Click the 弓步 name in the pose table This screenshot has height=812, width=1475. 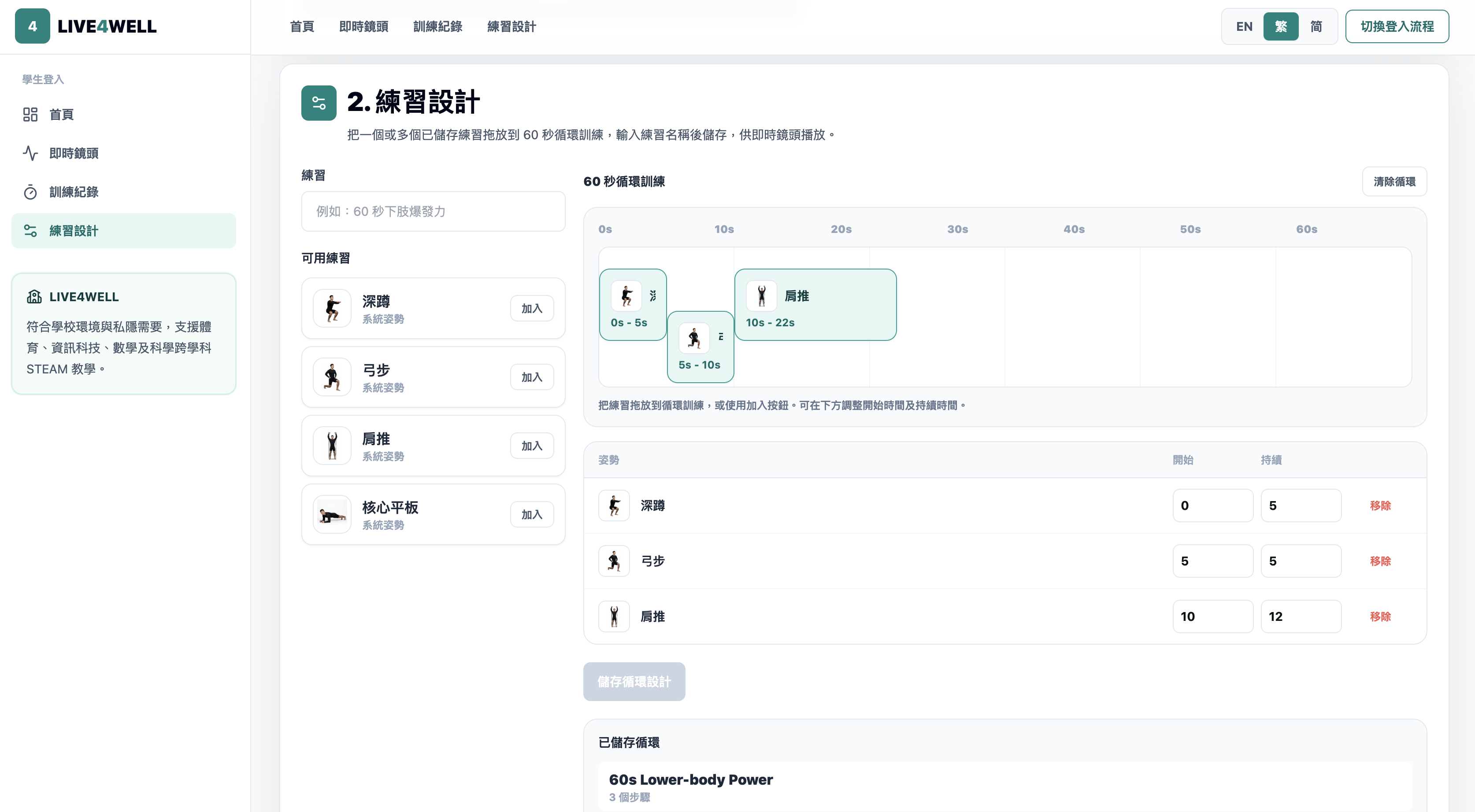[652, 561]
